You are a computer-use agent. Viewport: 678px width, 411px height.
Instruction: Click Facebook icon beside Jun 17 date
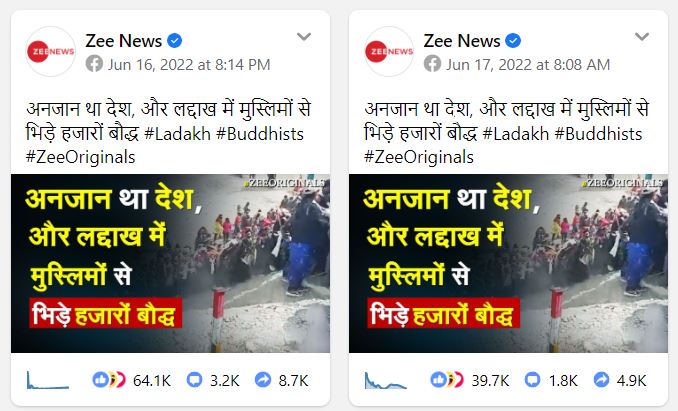(x=432, y=64)
